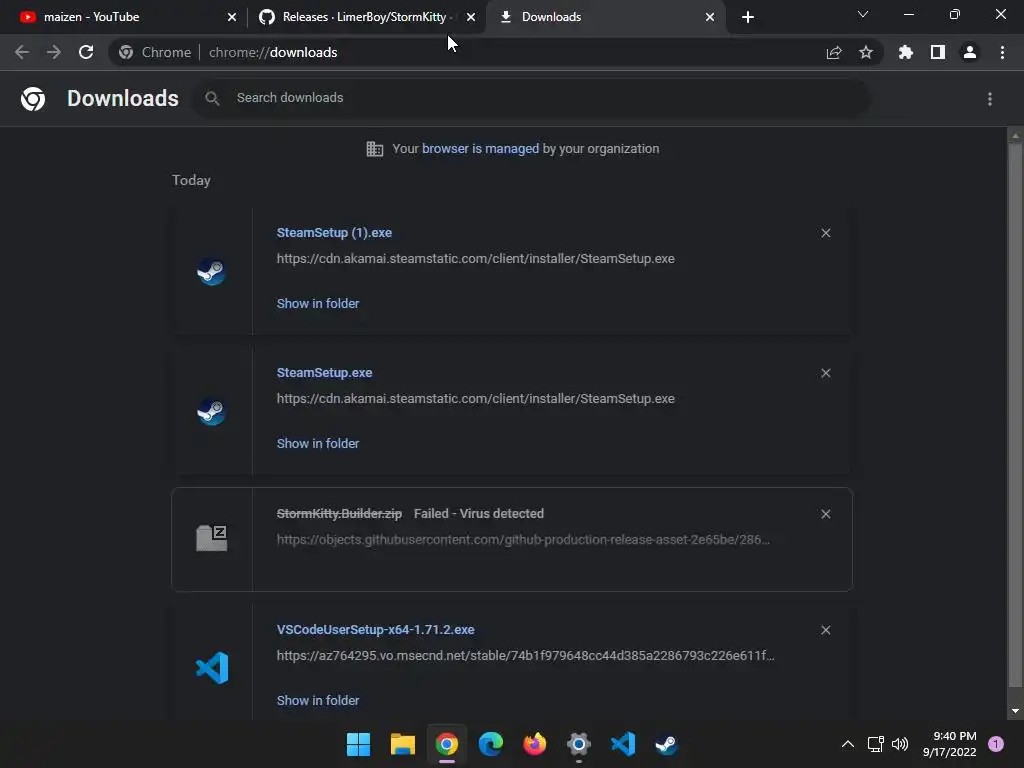1024x768 pixels.
Task: Click the downloads page vertical scrollbar
Action: [1015, 415]
